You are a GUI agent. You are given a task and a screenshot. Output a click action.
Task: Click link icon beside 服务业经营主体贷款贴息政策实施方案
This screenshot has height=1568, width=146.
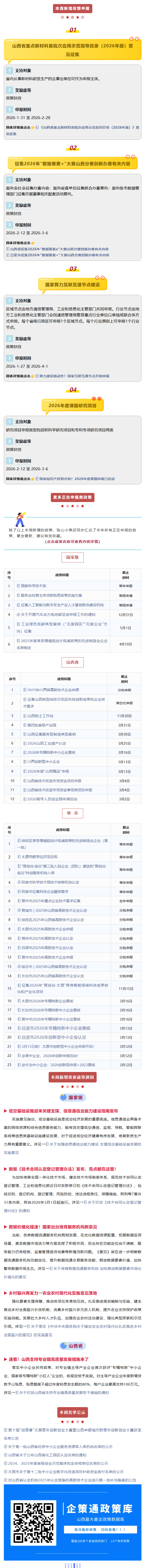(x=18, y=596)
